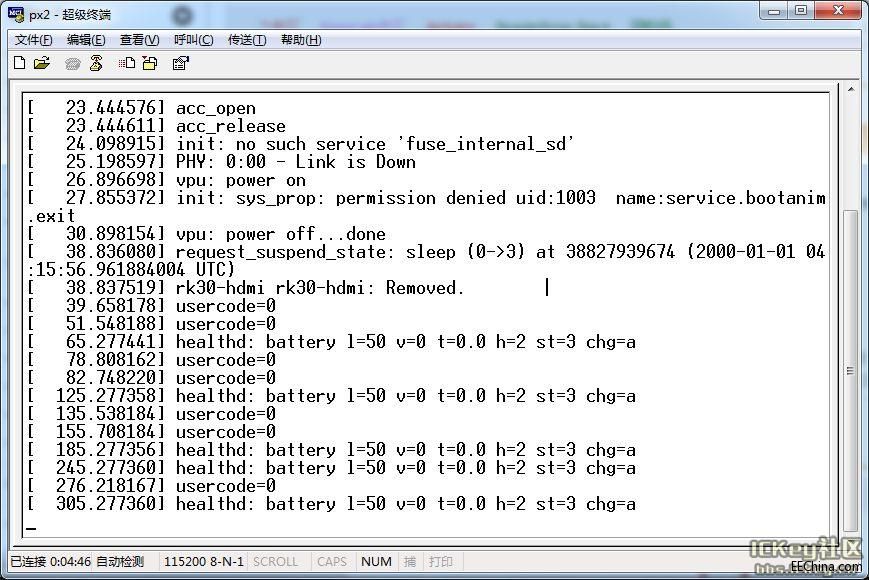The height and width of the screenshot is (580, 869).
Task: Click the vertical scrollbar thumb
Action: pos(850,370)
